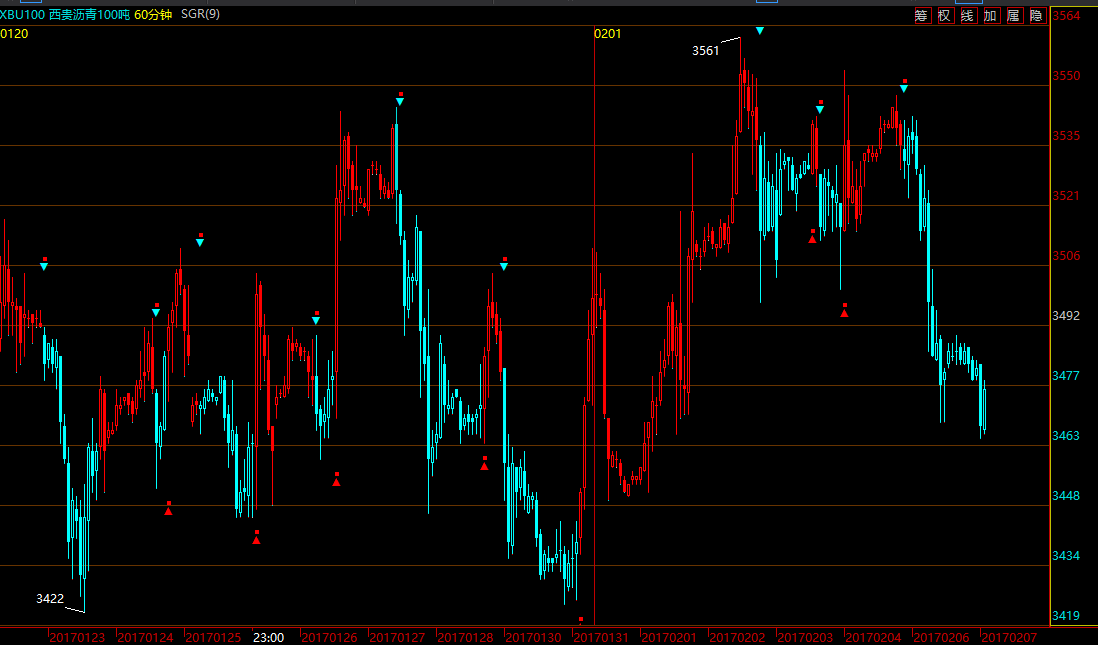Click the 3477 price axis label
Image resolution: width=1098 pixels, height=645 pixels.
coord(1066,376)
